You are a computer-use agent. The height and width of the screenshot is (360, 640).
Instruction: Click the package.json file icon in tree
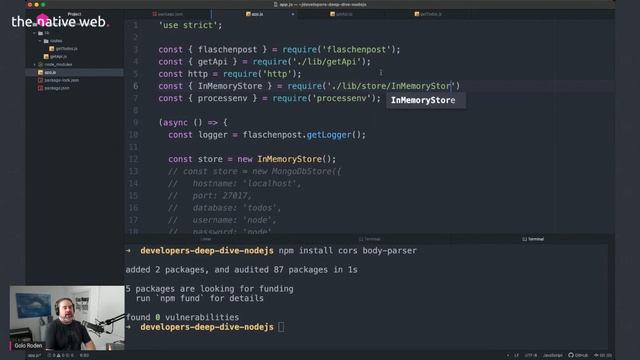[40, 88]
